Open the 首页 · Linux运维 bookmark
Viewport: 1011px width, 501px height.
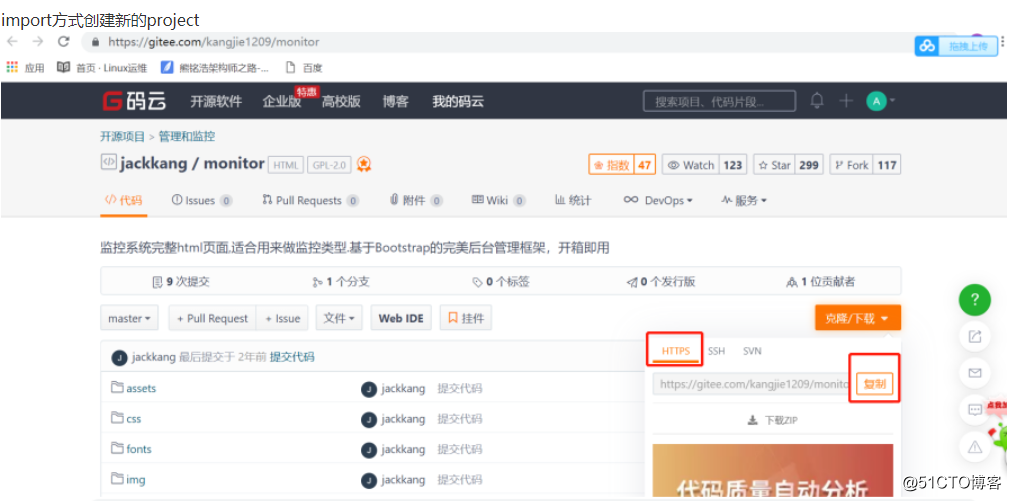102,68
